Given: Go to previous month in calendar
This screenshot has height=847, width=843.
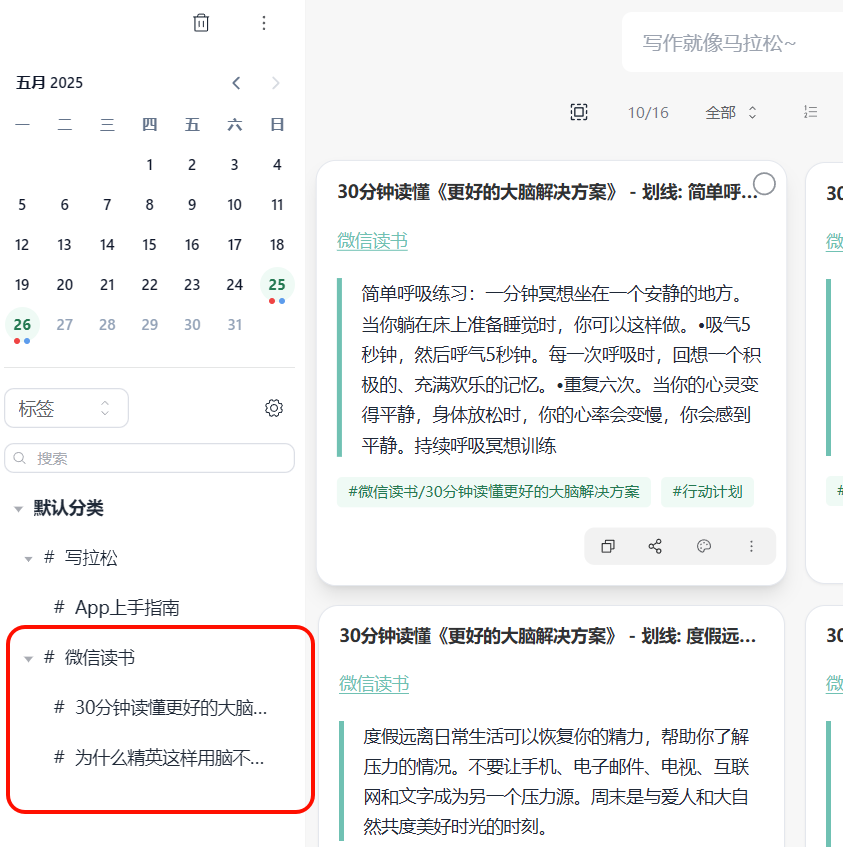Looking at the screenshot, I should tap(236, 83).
